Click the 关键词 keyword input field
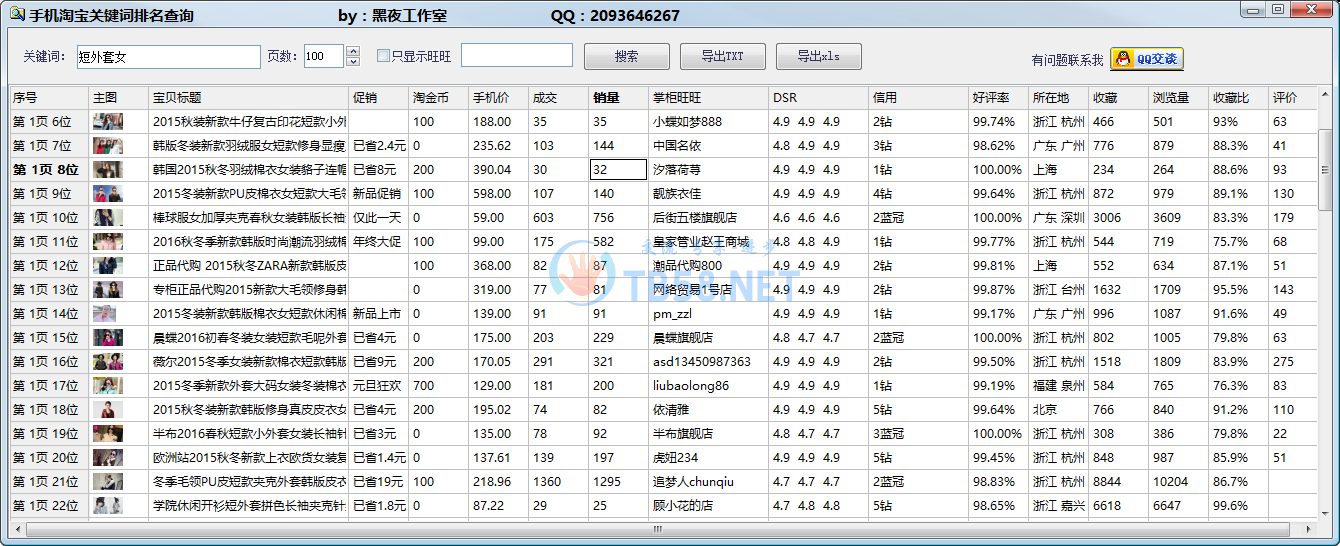Screen dimensions: 1340x546 168,56
